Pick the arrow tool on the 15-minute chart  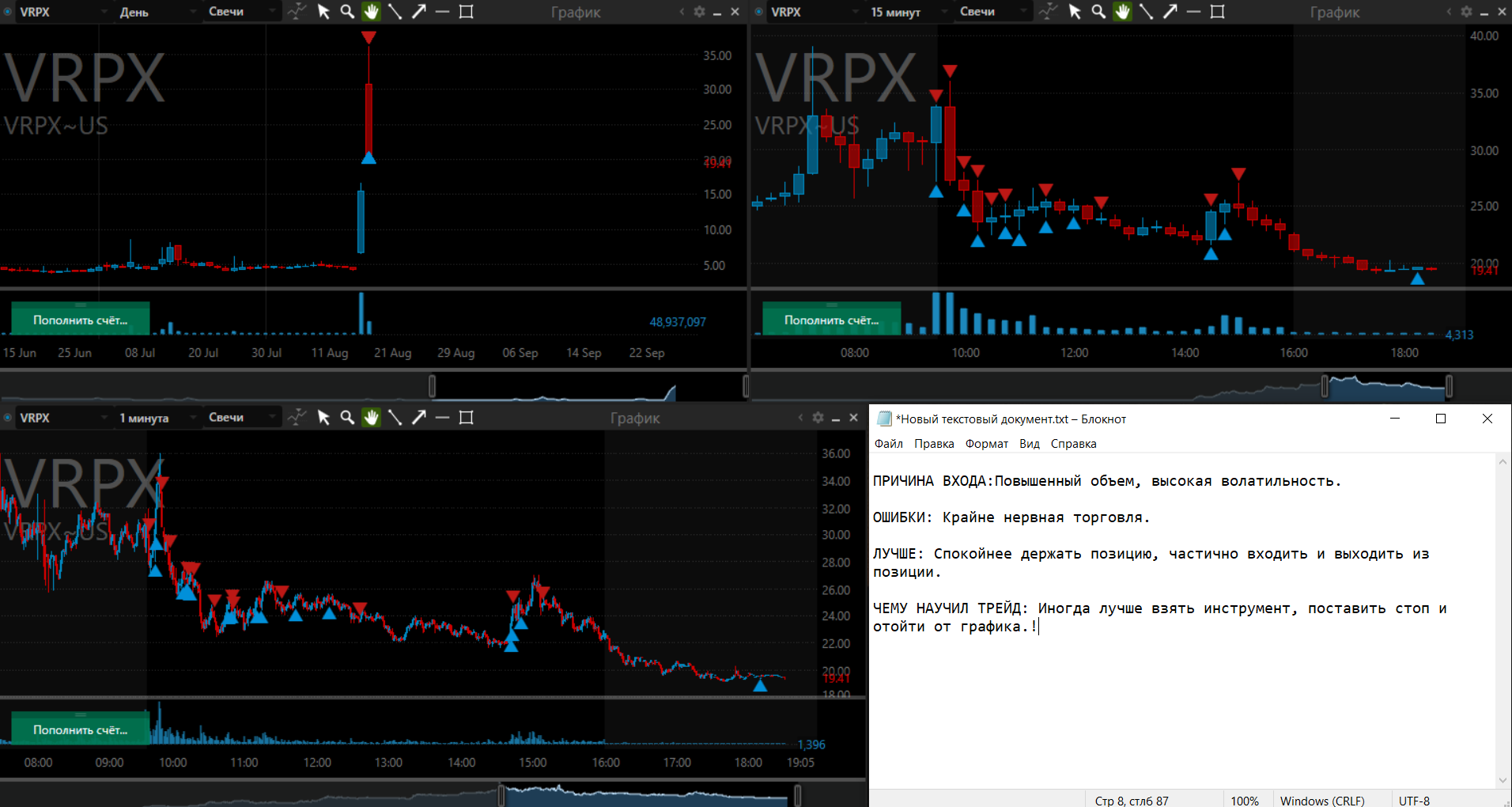(1170, 11)
